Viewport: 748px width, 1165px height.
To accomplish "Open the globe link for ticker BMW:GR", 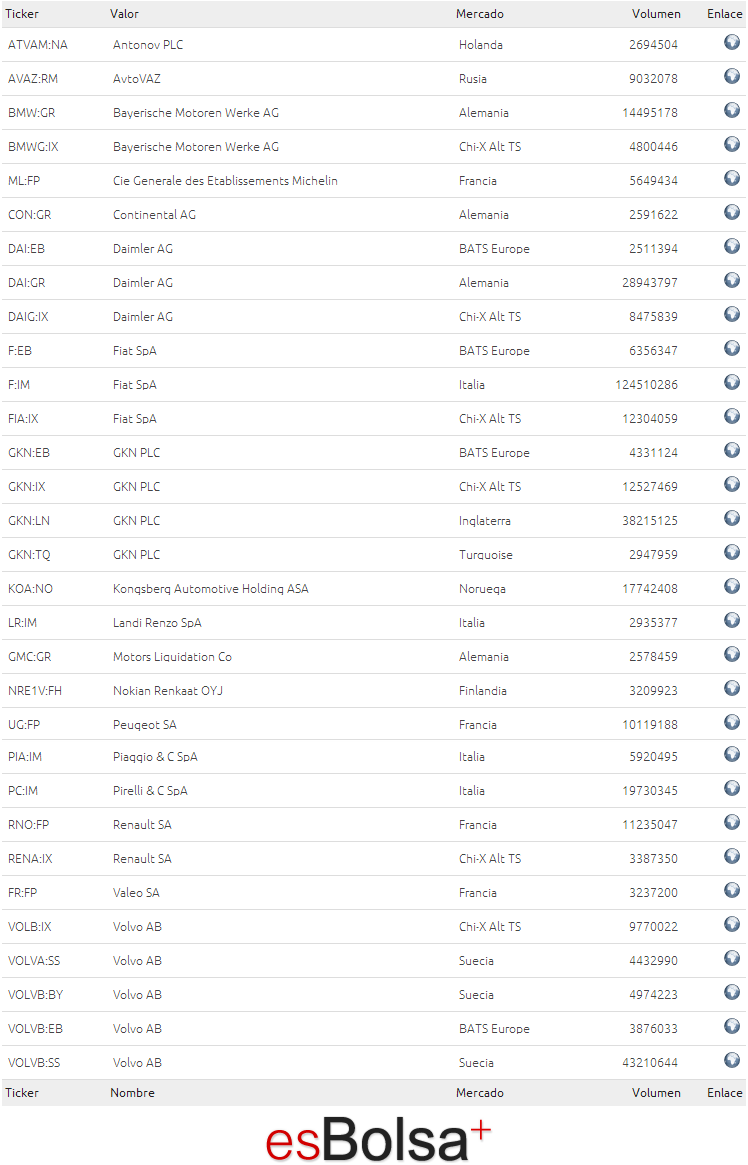I will coord(732,110).
